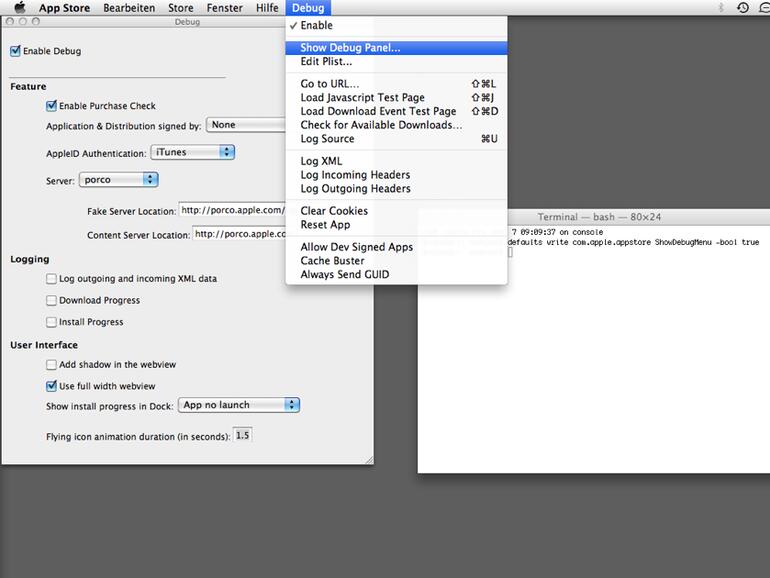Choose Clear Cookies from menu

(396, 211)
